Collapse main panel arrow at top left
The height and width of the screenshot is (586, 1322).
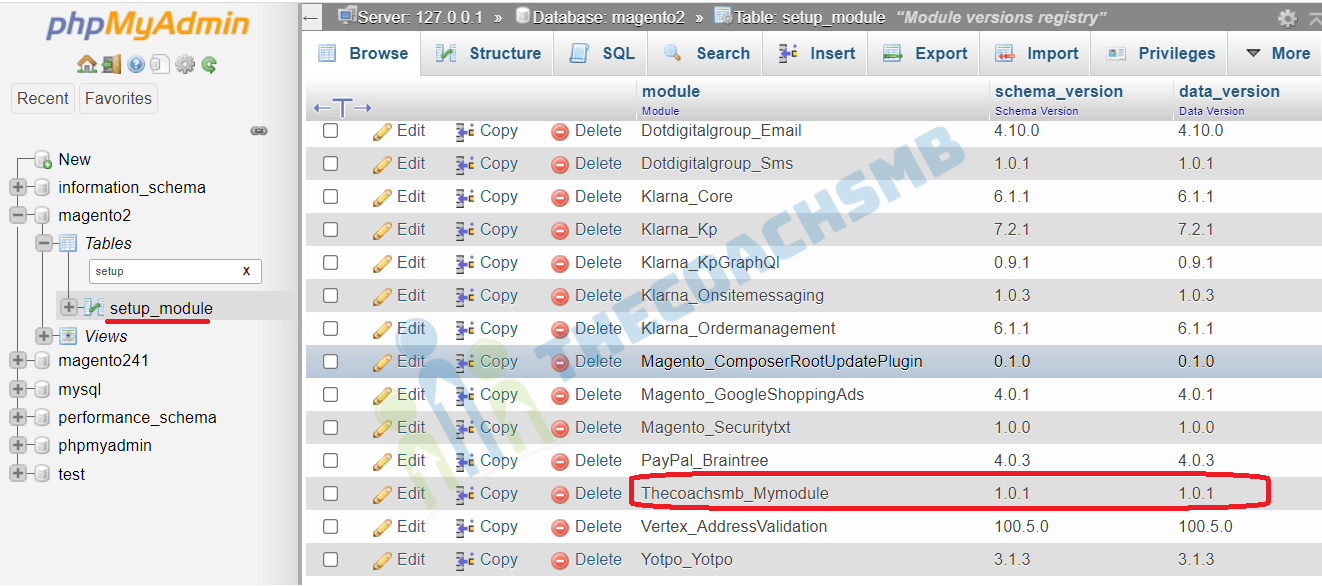[x=311, y=17]
